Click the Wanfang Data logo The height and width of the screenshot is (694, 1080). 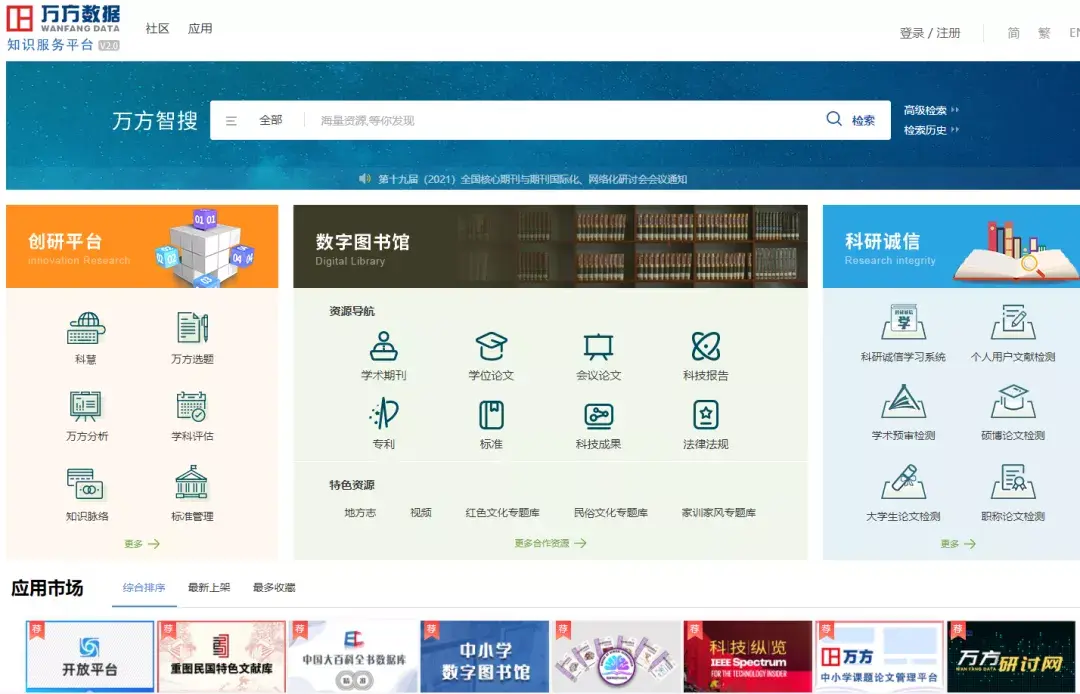(x=63, y=28)
